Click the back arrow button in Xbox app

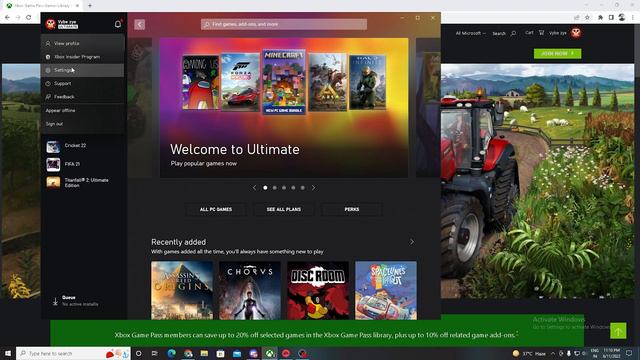point(140,24)
